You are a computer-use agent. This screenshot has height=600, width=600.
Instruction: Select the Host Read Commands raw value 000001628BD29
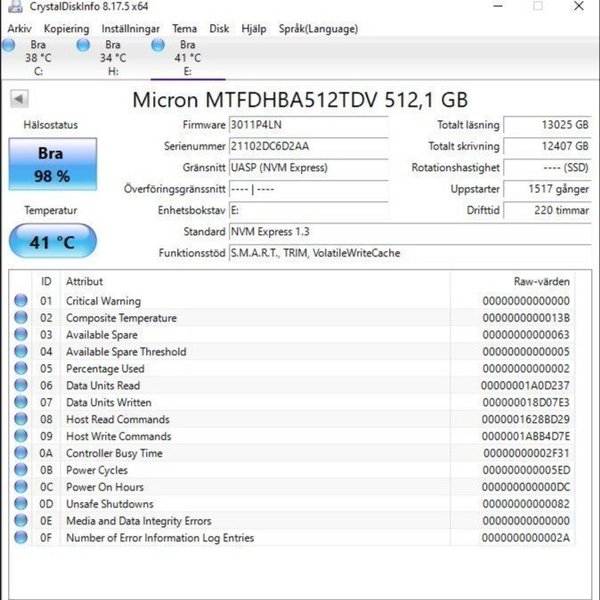tap(525, 419)
